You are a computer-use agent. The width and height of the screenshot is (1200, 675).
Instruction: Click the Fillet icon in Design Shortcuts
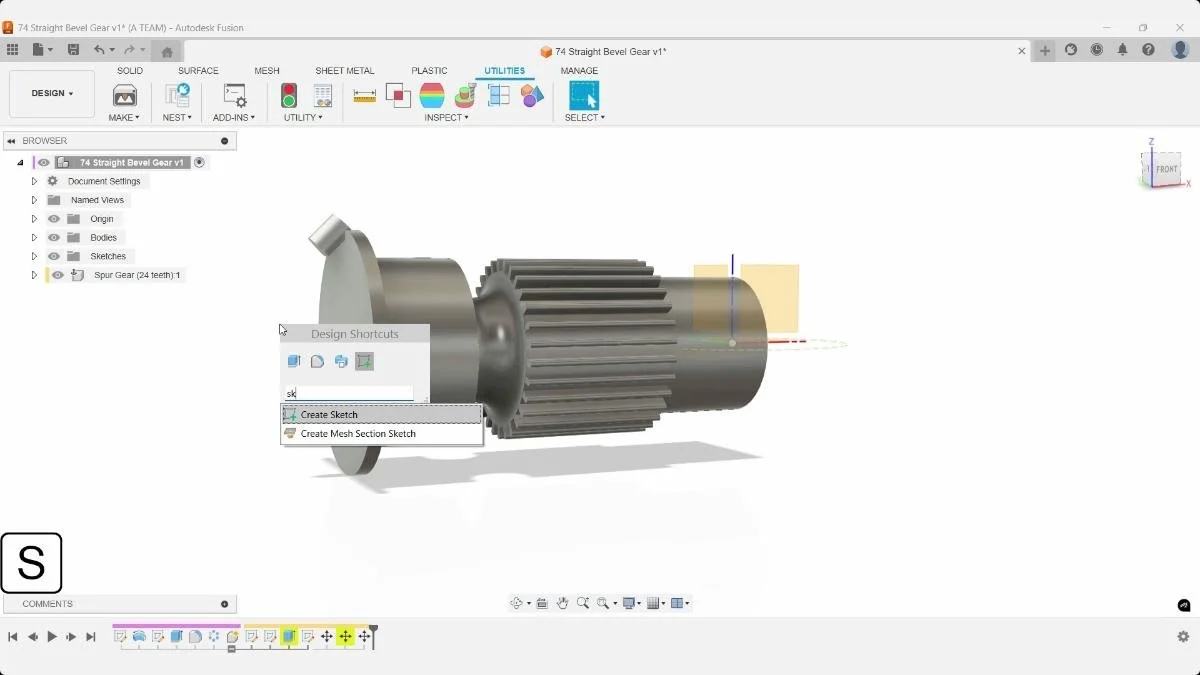coord(317,361)
